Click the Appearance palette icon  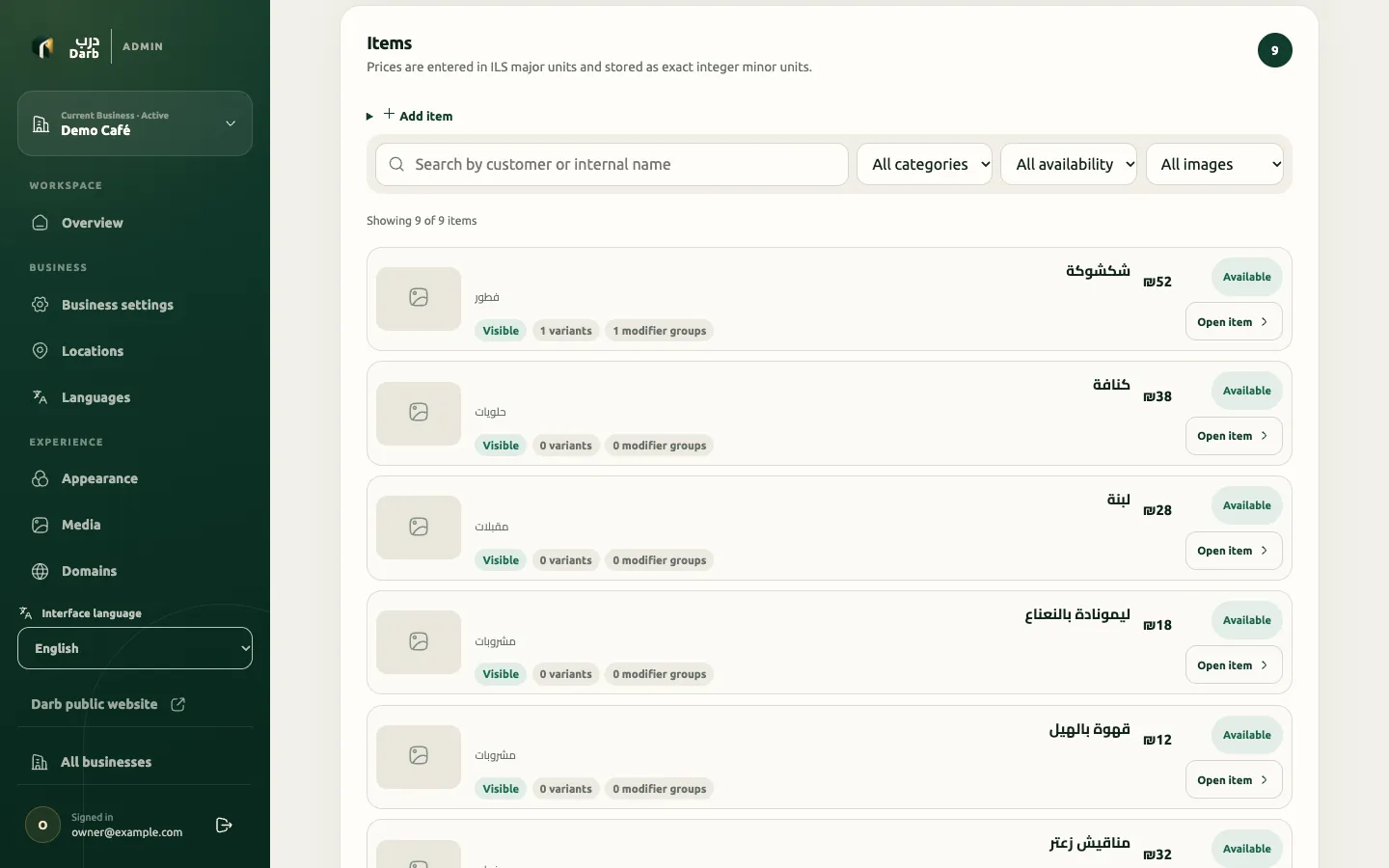click(41, 478)
